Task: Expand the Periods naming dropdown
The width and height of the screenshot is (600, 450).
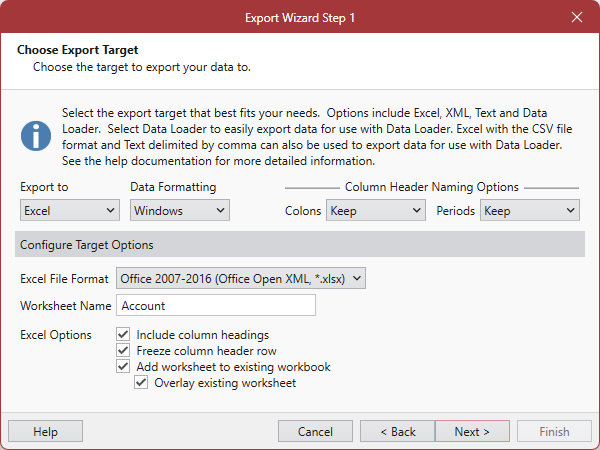Action: [530, 210]
